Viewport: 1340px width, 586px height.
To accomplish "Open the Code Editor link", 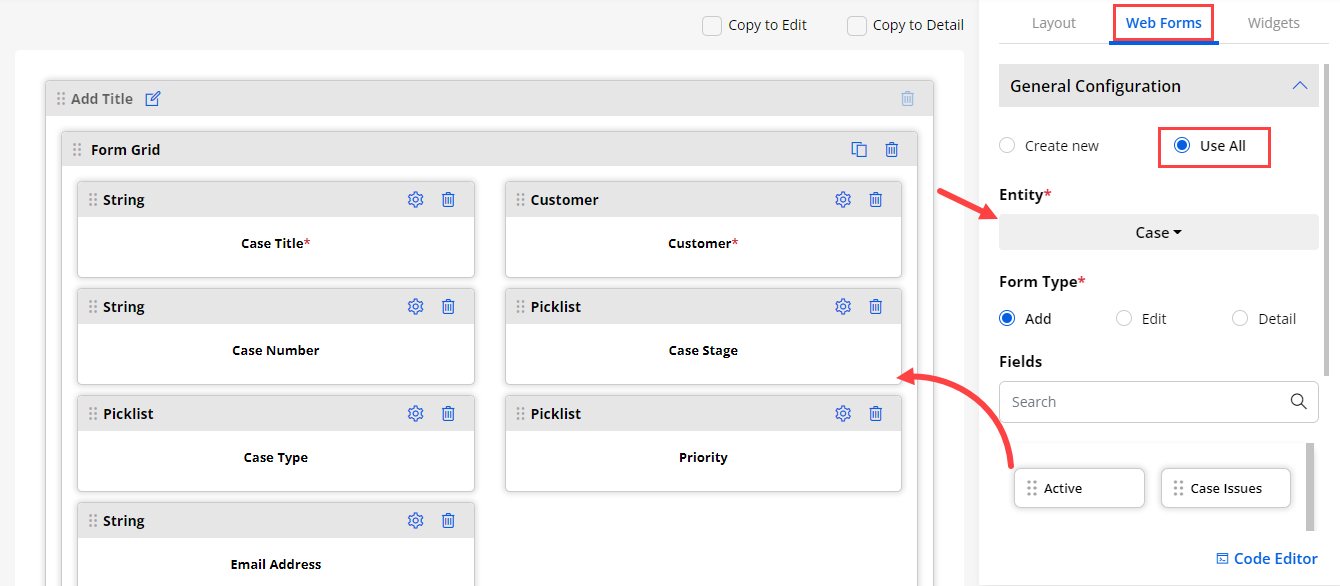I will [1266, 559].
